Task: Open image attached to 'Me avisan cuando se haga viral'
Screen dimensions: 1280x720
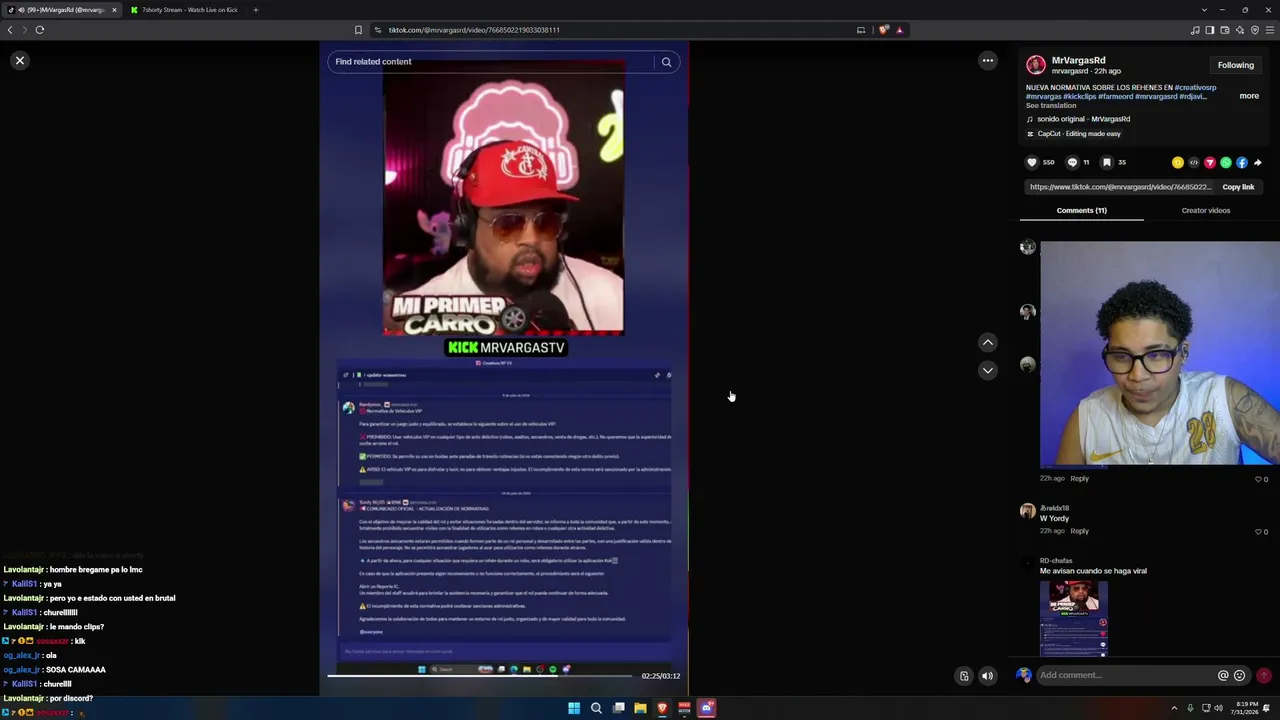Action: 1074,618
